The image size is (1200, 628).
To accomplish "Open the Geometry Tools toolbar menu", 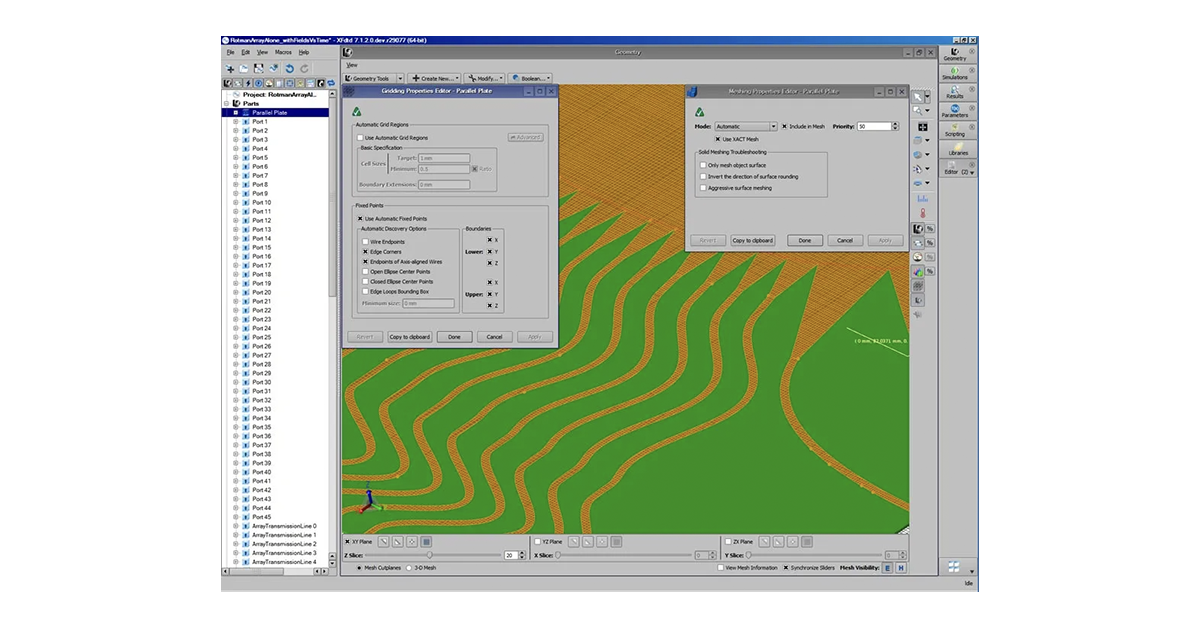I will tap(377, 77).
